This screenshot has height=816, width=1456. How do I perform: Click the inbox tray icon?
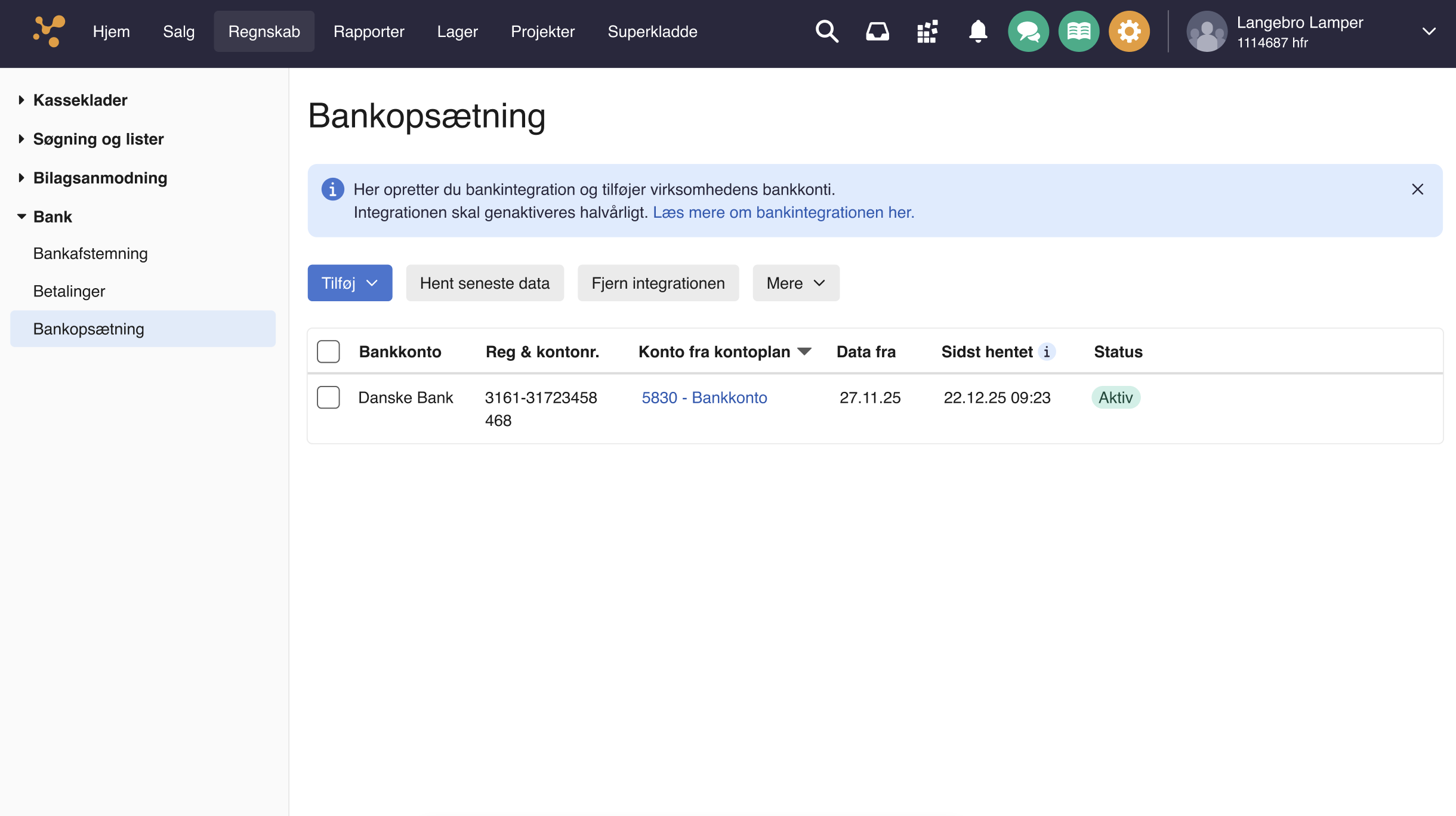coord(877,31)
